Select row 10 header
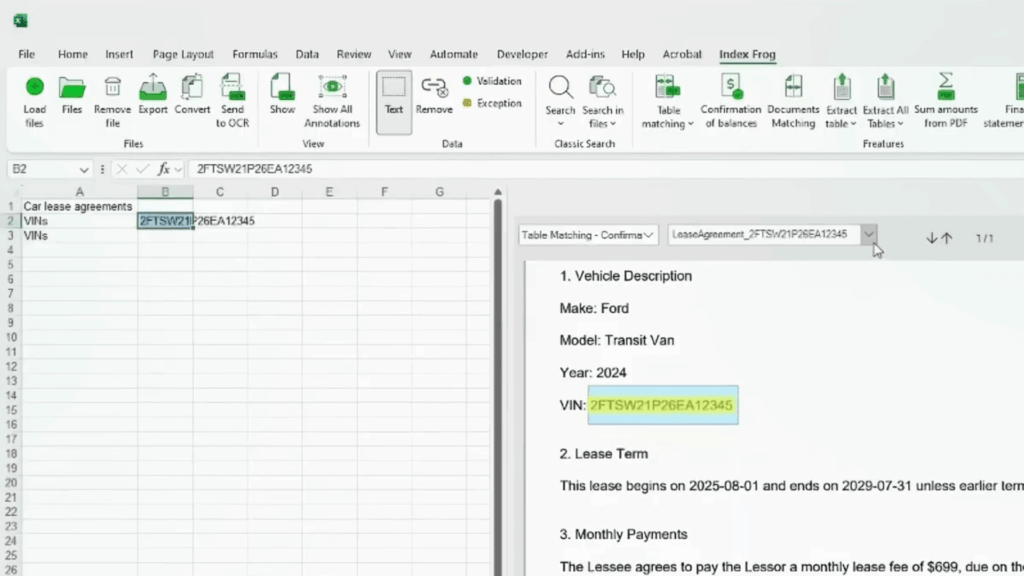 pyautogui.click(x=11, y=338)
